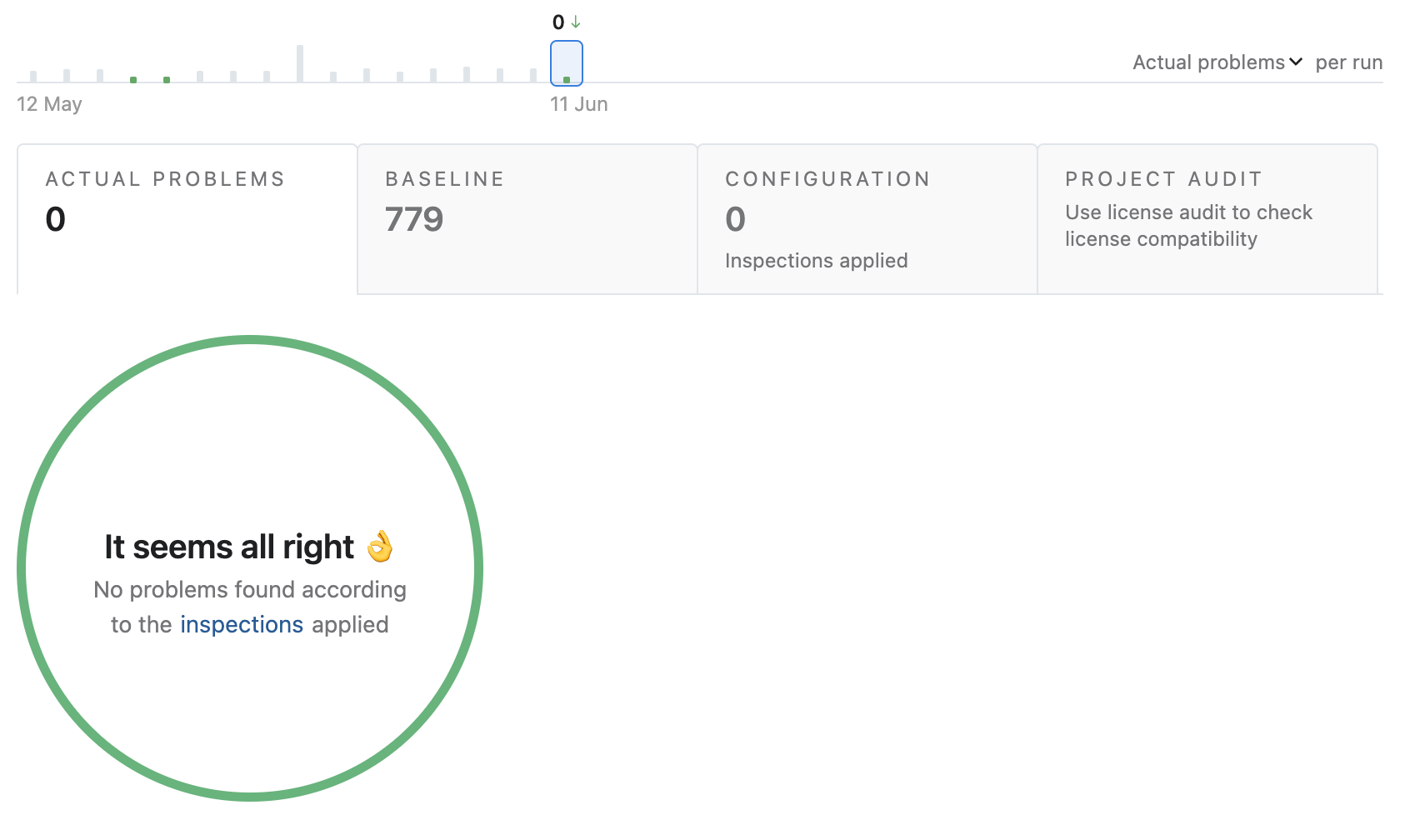Click the 'It seems all right' heading
The height and width of the screenshot is (840, 1410).
[x=229, y=547]
